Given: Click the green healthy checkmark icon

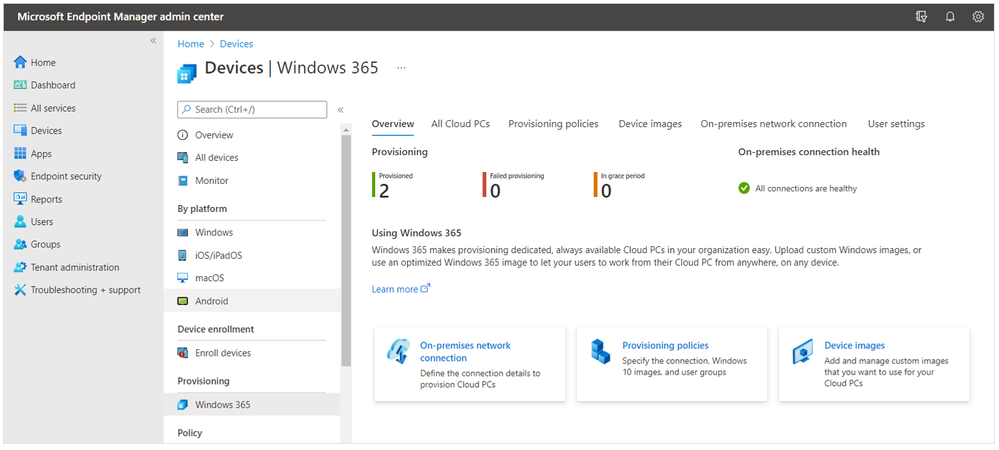Looking at the screenshot, I should point(744,188).
